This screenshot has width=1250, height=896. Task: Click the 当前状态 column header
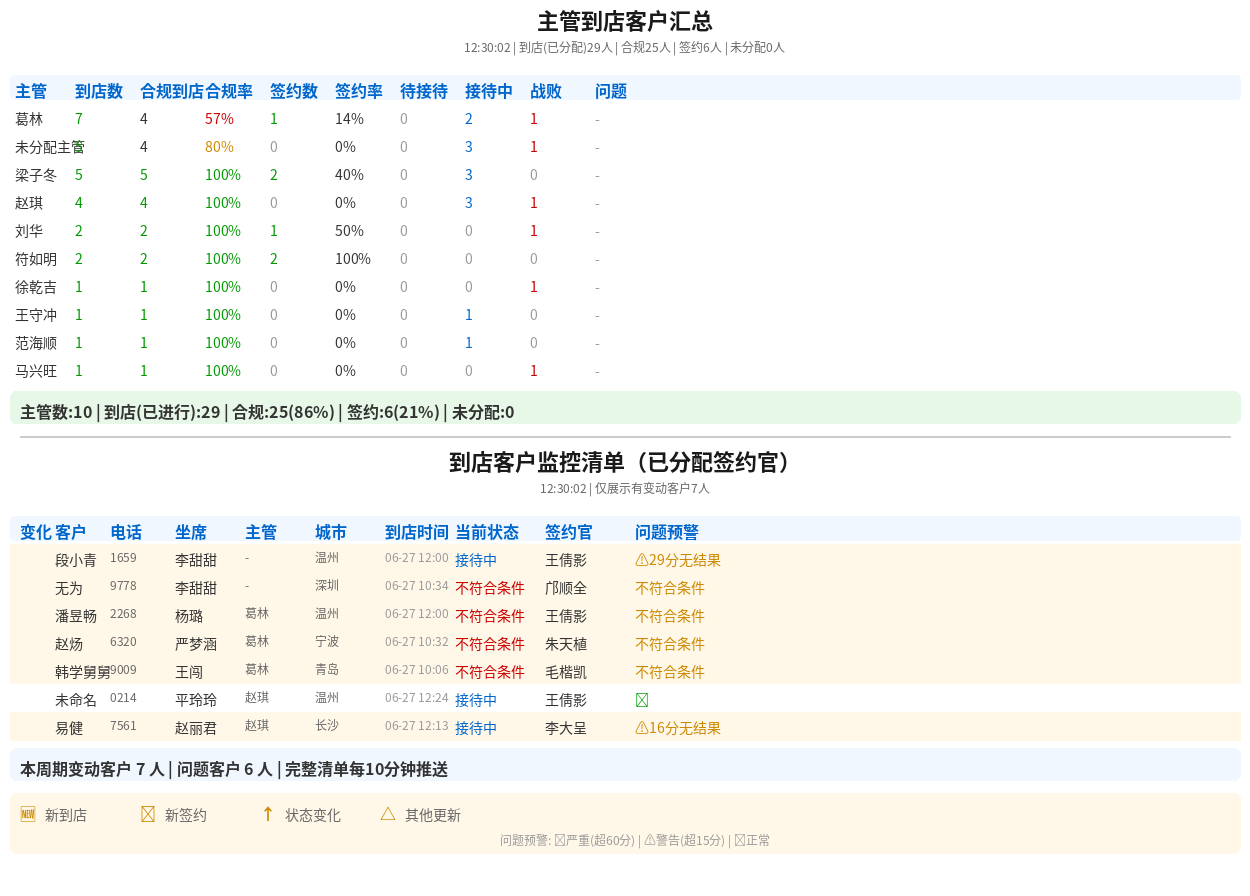(487, 532)
